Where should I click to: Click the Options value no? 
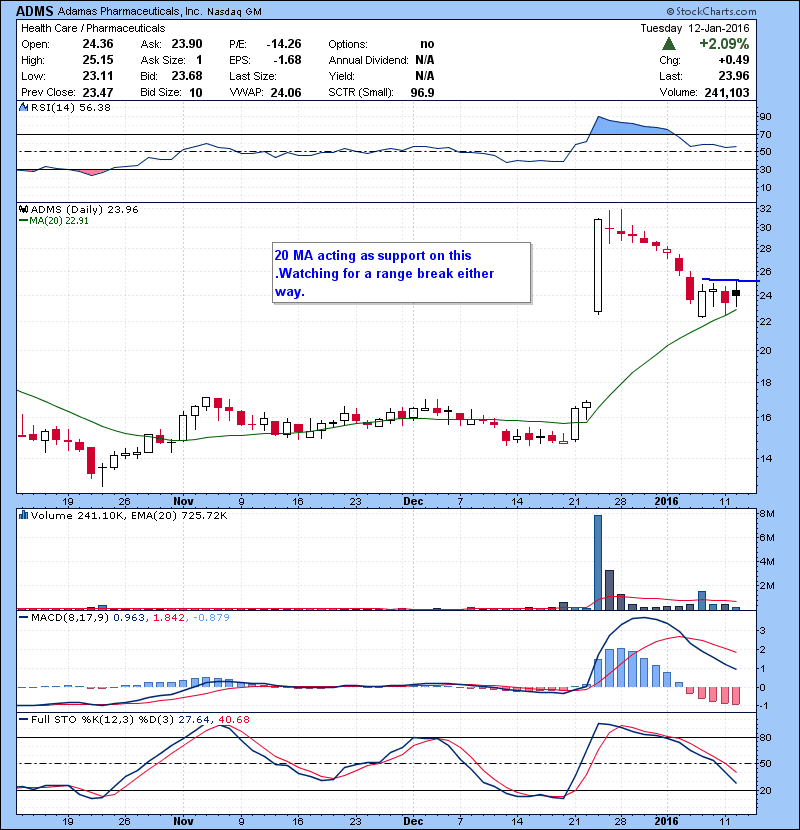click(427, 44)
